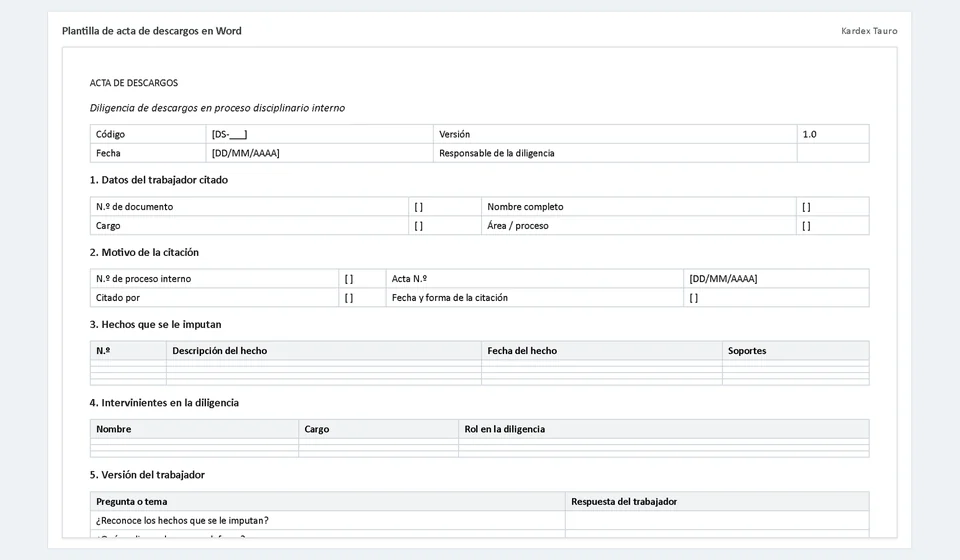Click the bracket field next to 'Citado por'
The image size is (960, 560).
[362, 297]
